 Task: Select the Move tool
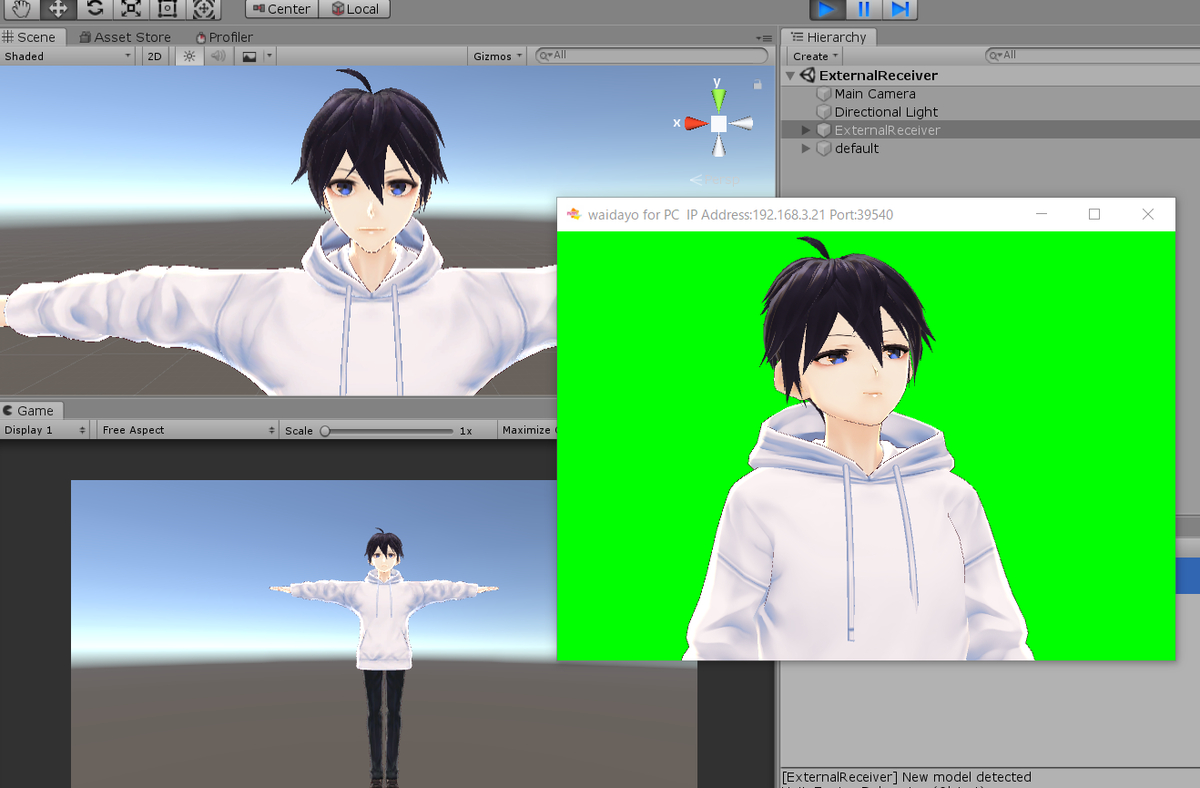[57, 10]
